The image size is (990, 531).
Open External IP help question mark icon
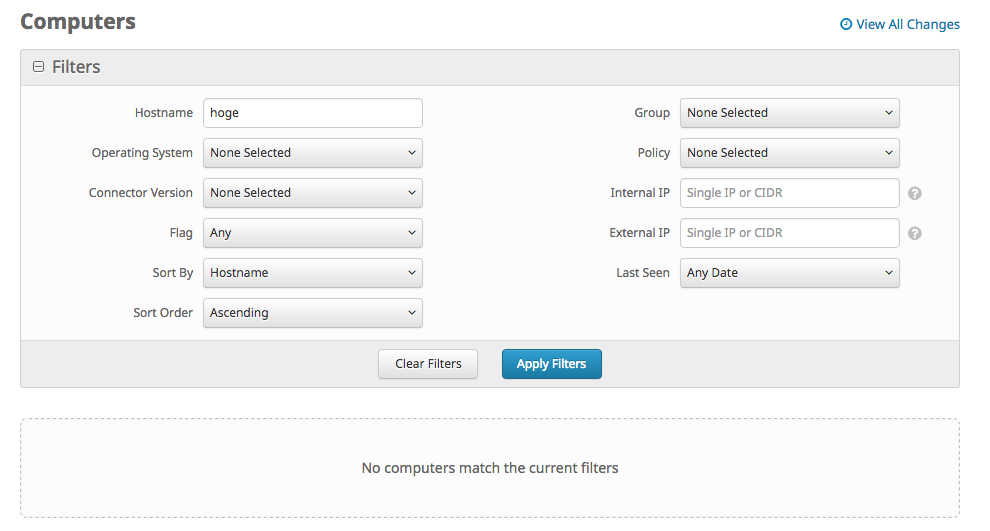914,234
